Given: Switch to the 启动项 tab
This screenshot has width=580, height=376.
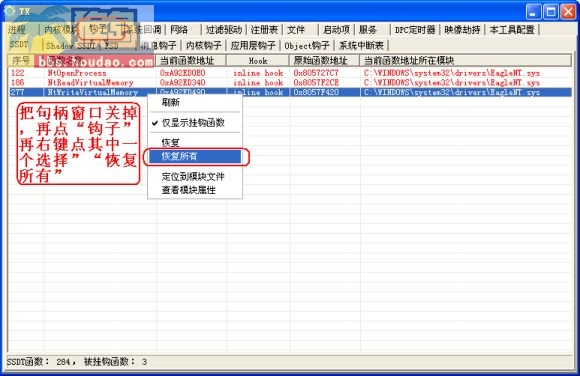Looking at the screenshot, I should point(336,30).
